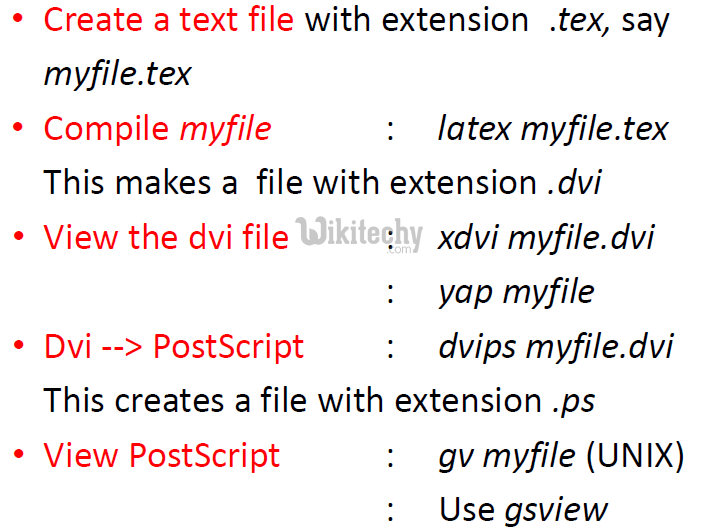Select the "gv myfile" command
The width and height of the screenshot is (717, 531).
point(506,456)
